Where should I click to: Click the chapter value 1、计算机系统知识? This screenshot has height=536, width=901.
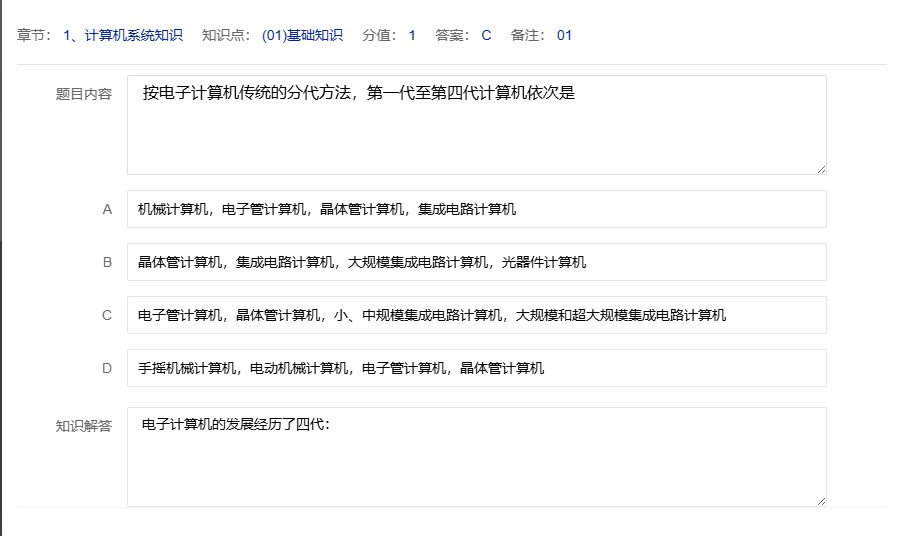pyautogui.click(x=122, y=36)
